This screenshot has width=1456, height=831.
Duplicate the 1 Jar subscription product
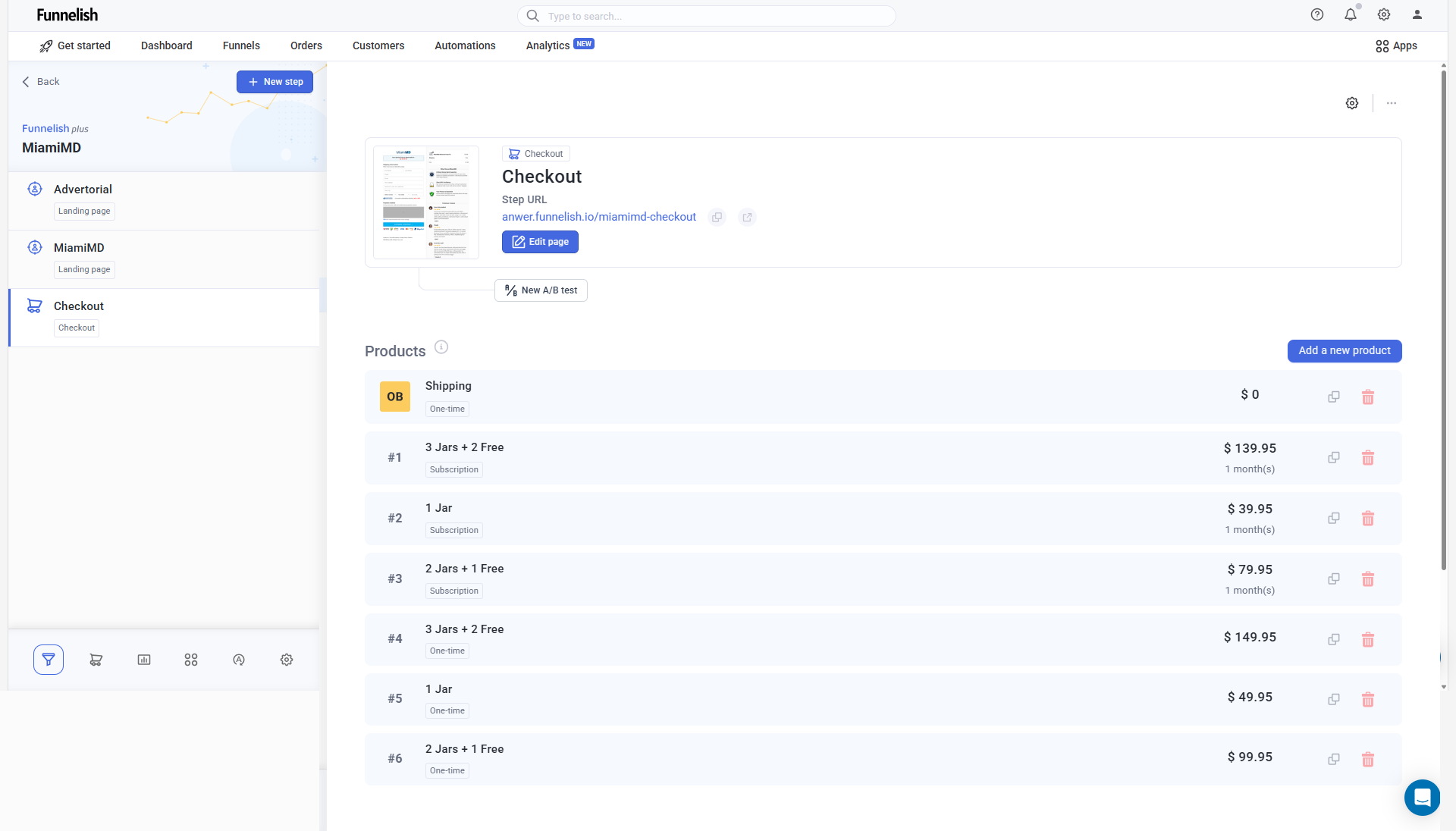tap(1333, 519)
